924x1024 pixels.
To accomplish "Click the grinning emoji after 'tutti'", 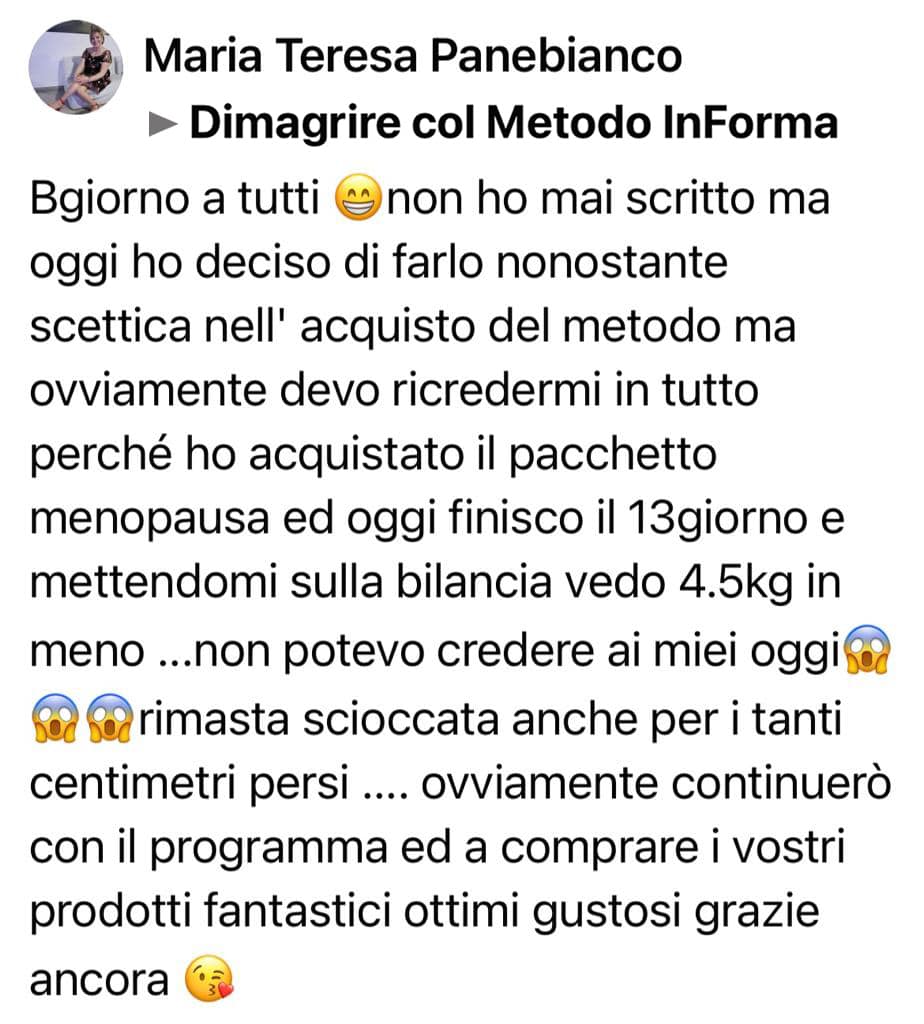I will click(358, 199).
